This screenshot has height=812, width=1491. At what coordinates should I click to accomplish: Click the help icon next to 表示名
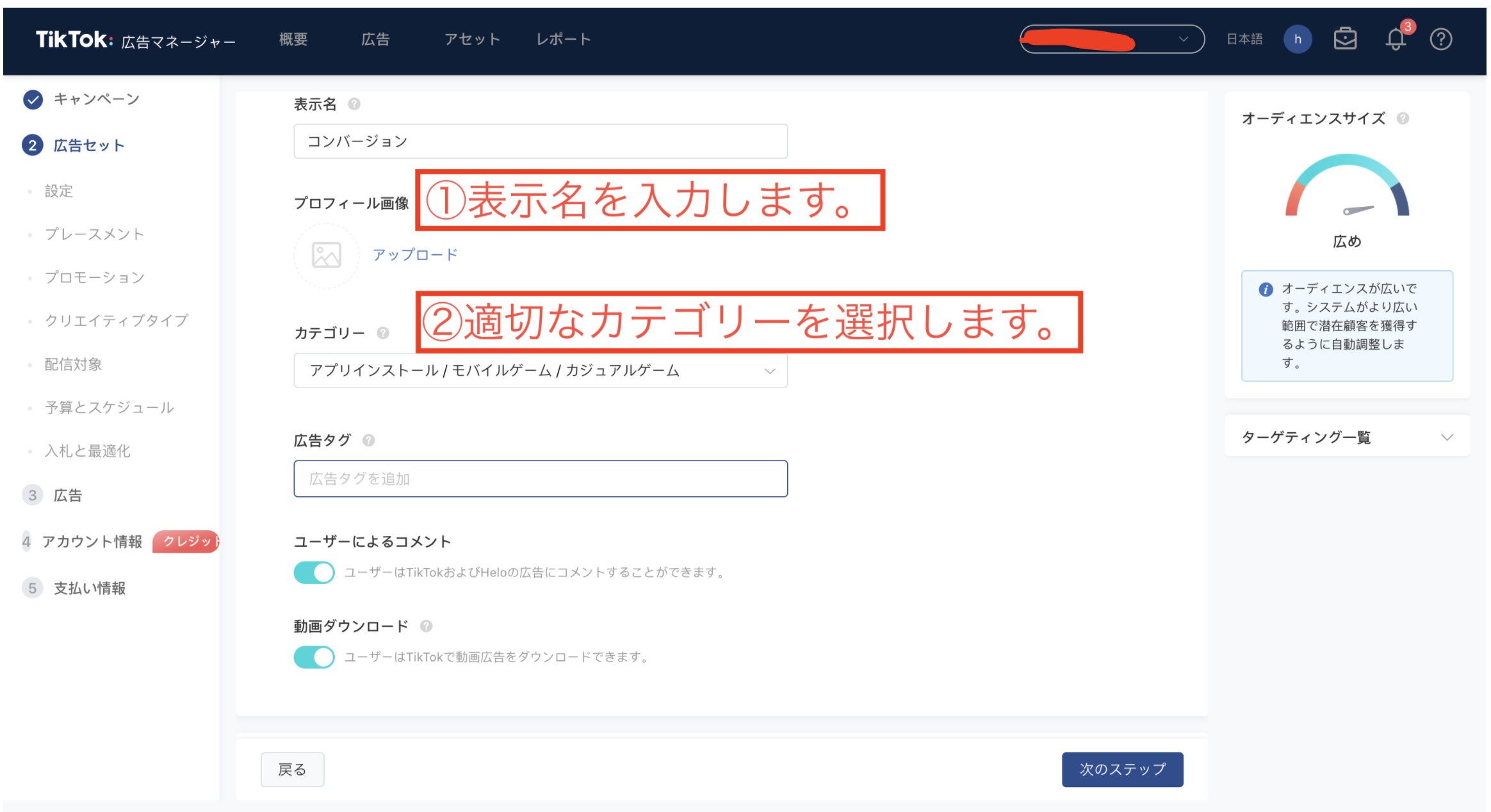click(355, 104)
